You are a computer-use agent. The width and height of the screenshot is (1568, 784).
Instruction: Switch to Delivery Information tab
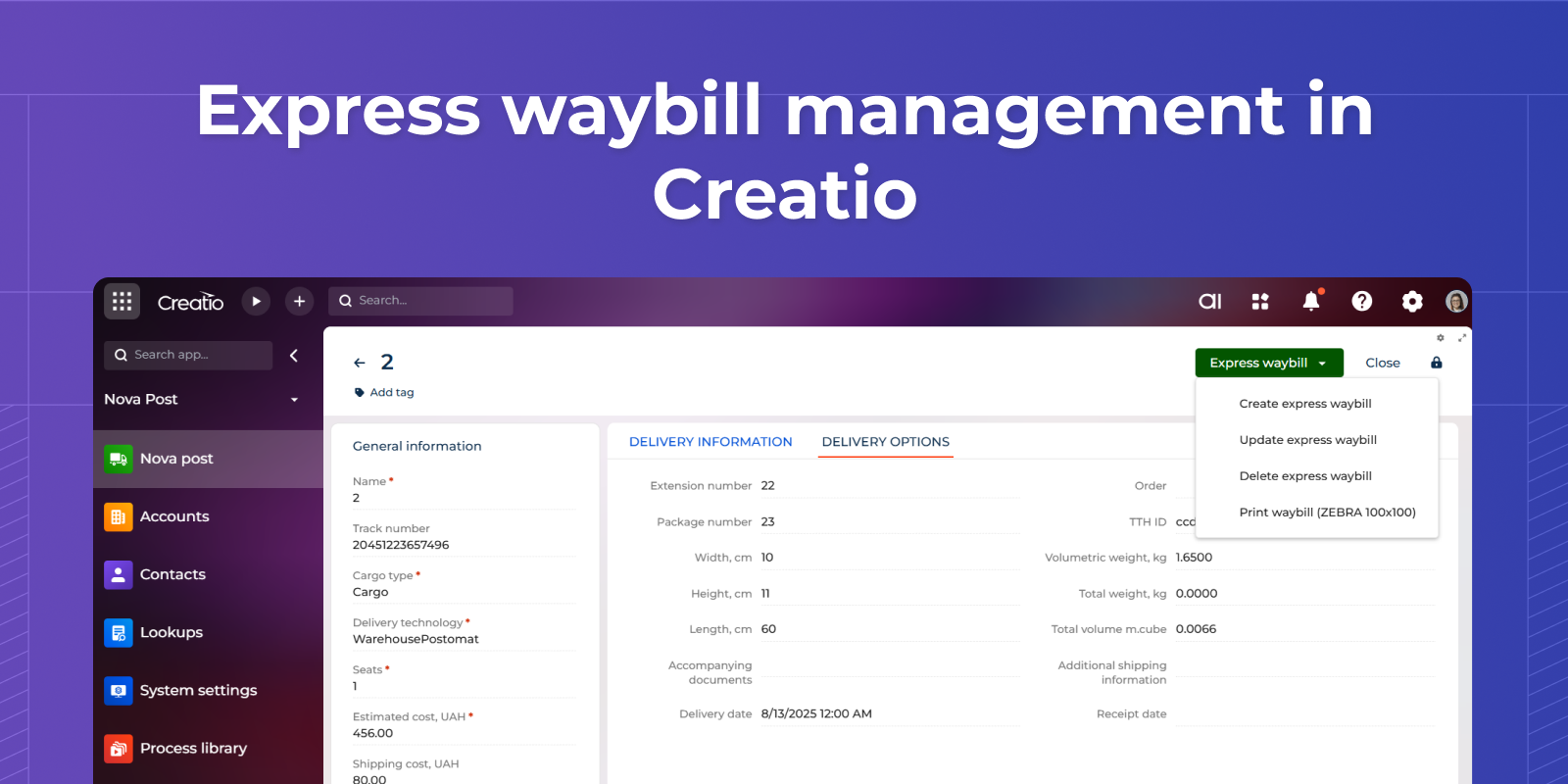click(x=710, y=442)
